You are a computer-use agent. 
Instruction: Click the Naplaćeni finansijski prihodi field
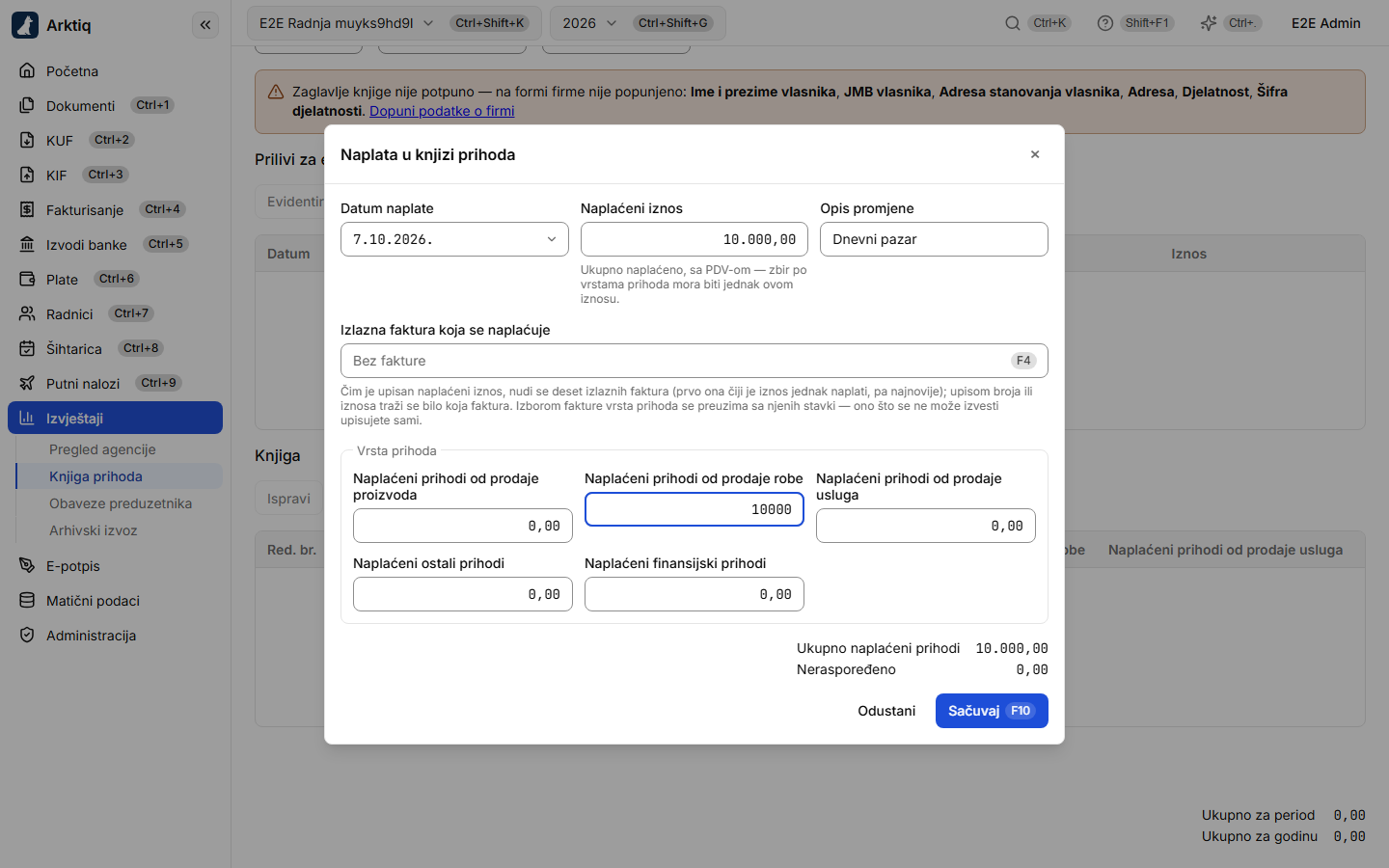(694, 594)
